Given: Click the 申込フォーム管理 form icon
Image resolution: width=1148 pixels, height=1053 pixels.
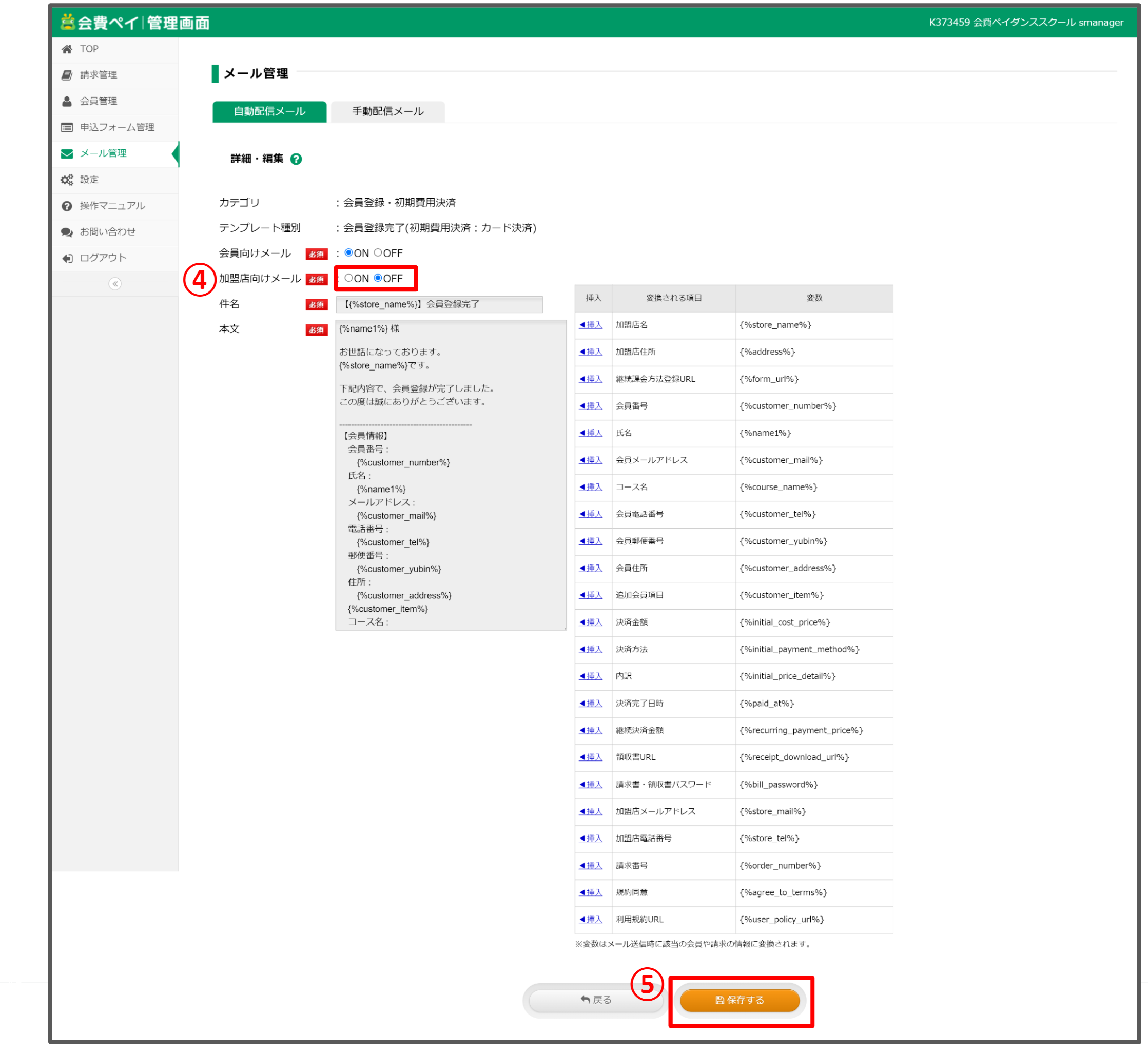Looking at the screenshot, I should 67,128.
